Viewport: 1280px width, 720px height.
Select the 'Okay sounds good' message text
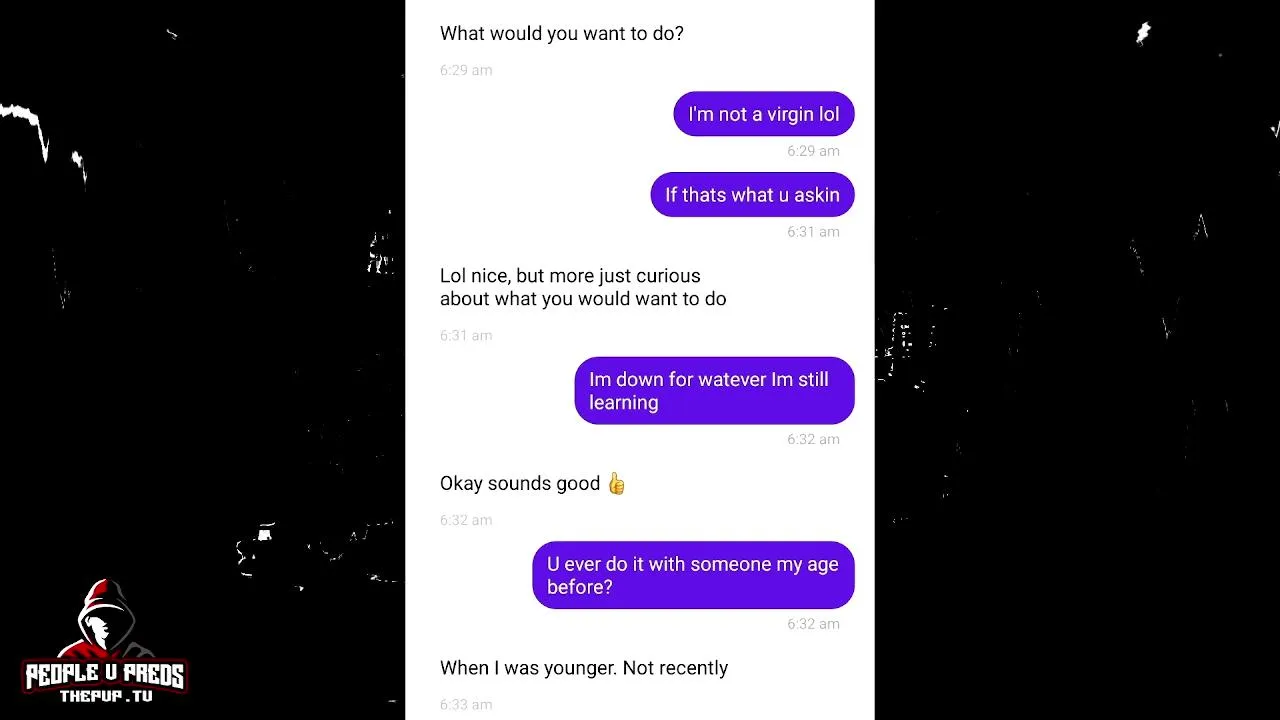click(x=520, y=484)
